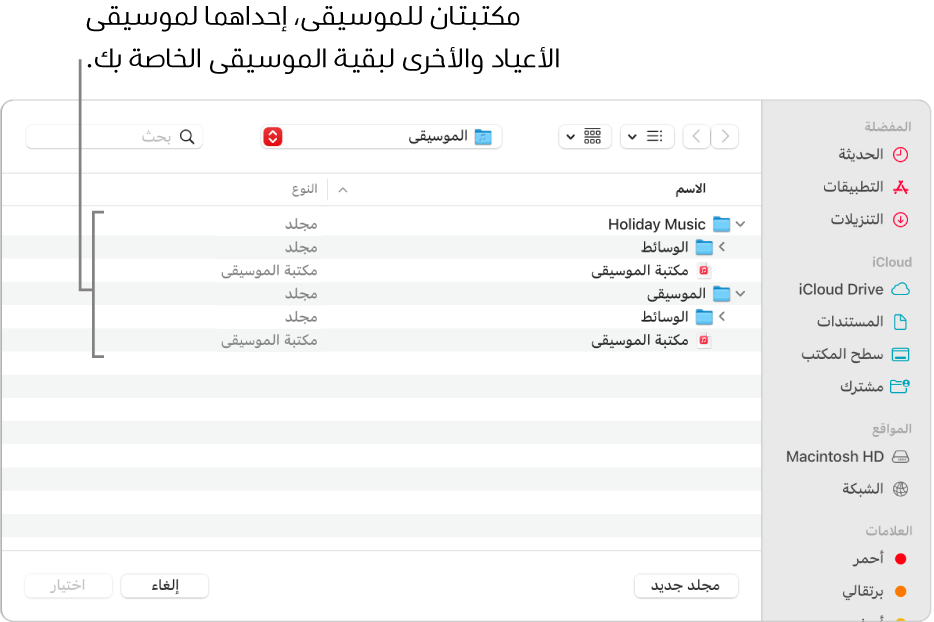Create a new folder via مجلد جديد
Viewport: 934px width, 622px height.
tap(686, 586)
